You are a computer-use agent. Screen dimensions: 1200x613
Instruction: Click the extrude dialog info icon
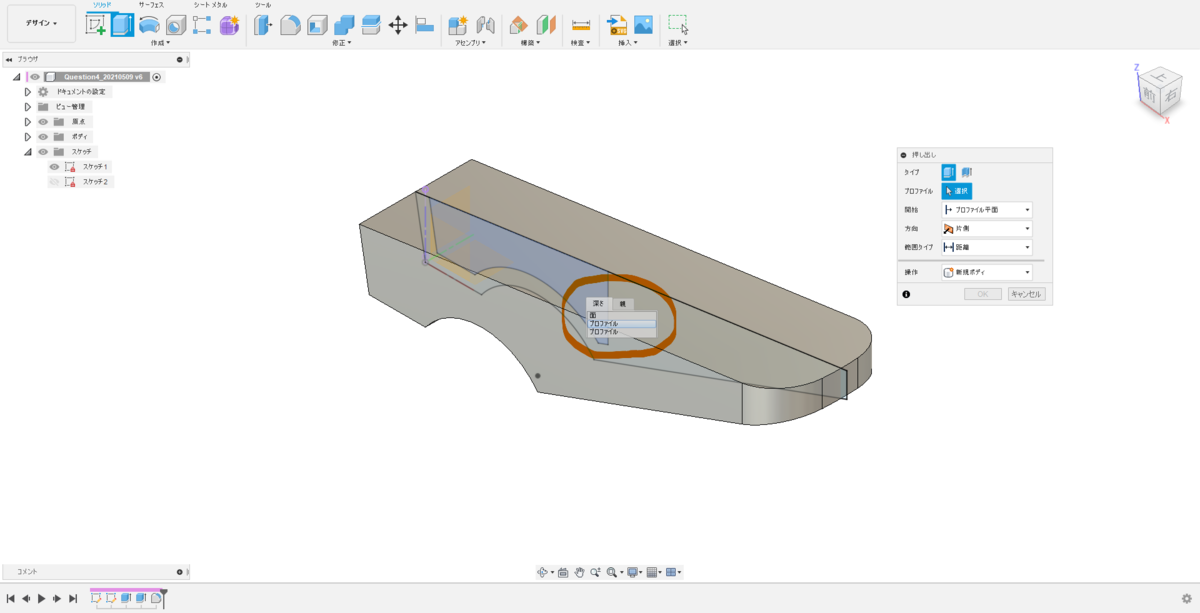tap(906, 294)
